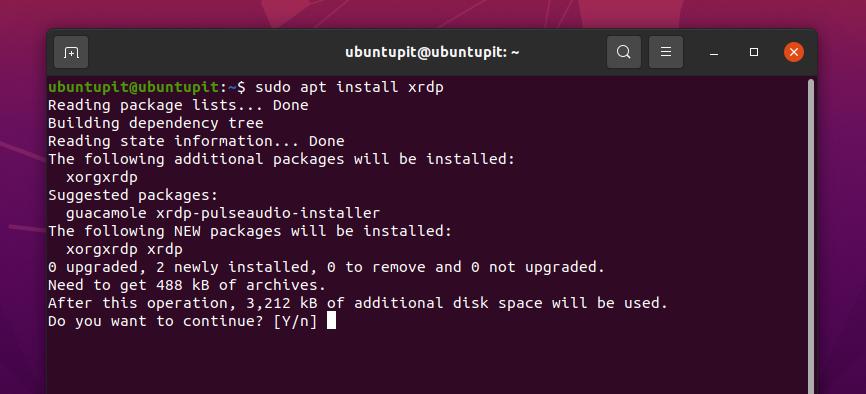Open the hamburger menu
This screenshot has width=866, height=394.
pos(666,52)
